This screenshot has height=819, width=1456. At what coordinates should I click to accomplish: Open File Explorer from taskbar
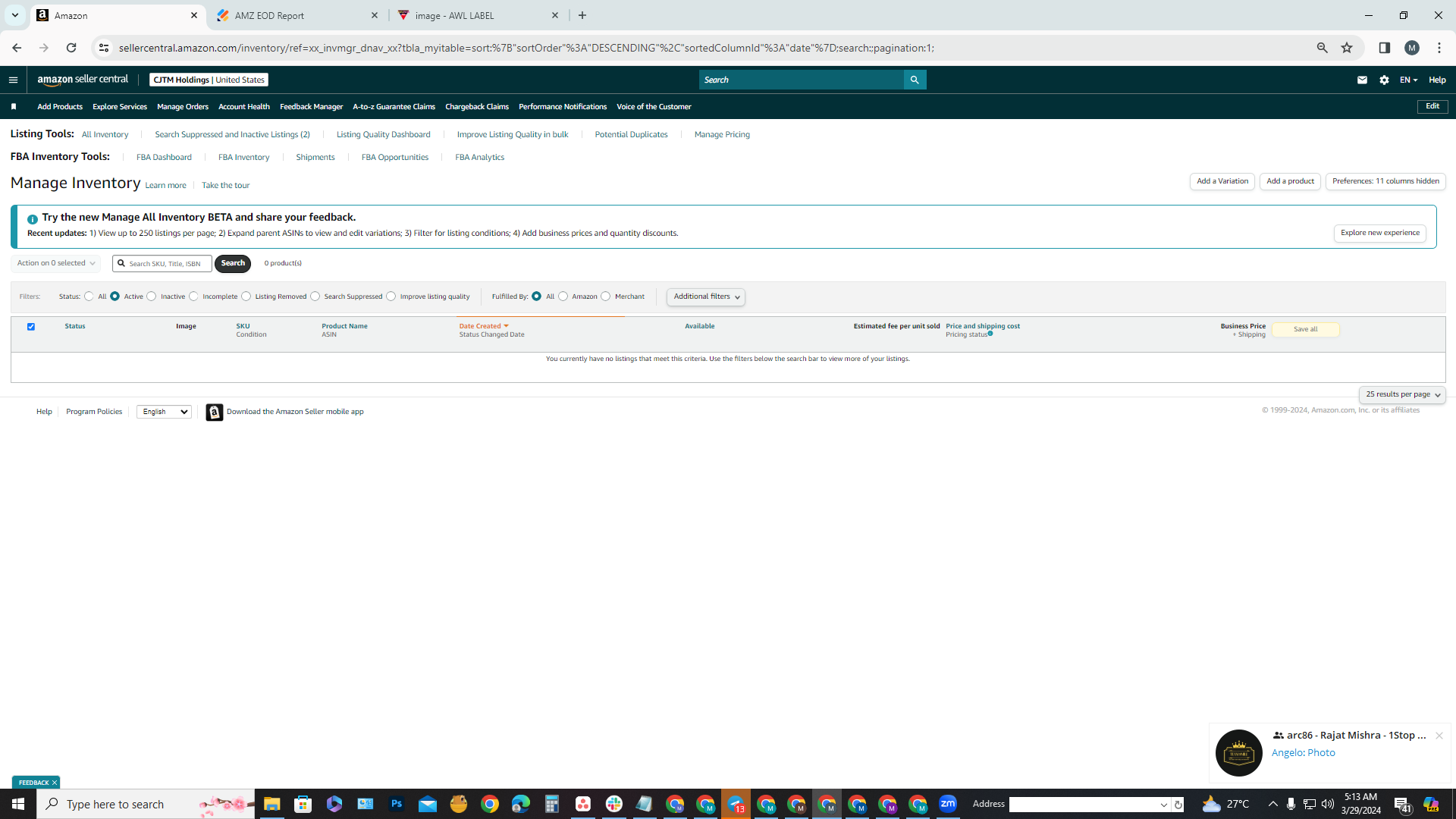[271, 804]
